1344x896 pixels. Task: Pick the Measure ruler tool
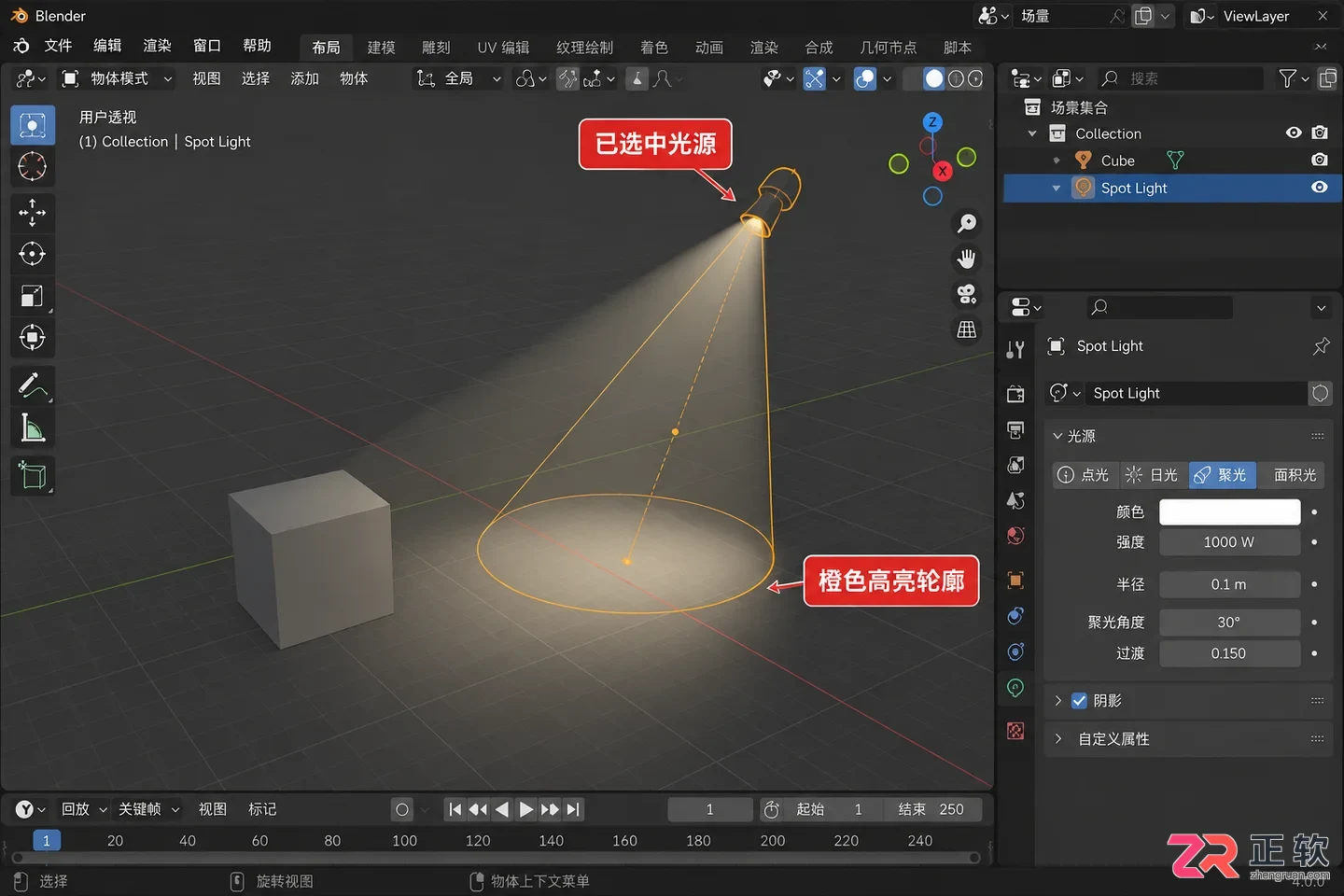pyautogui.click(x=32, y=427)
